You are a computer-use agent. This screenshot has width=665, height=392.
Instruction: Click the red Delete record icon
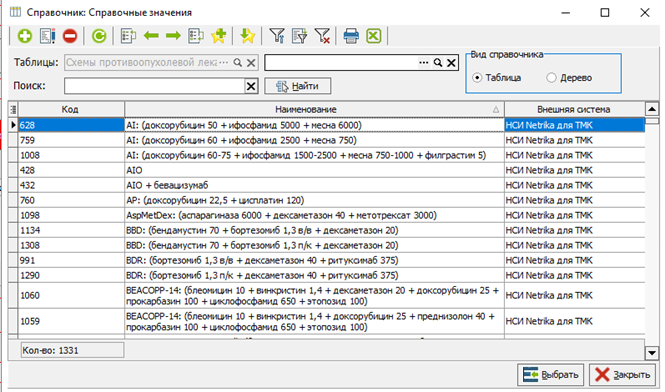[70, 36]
